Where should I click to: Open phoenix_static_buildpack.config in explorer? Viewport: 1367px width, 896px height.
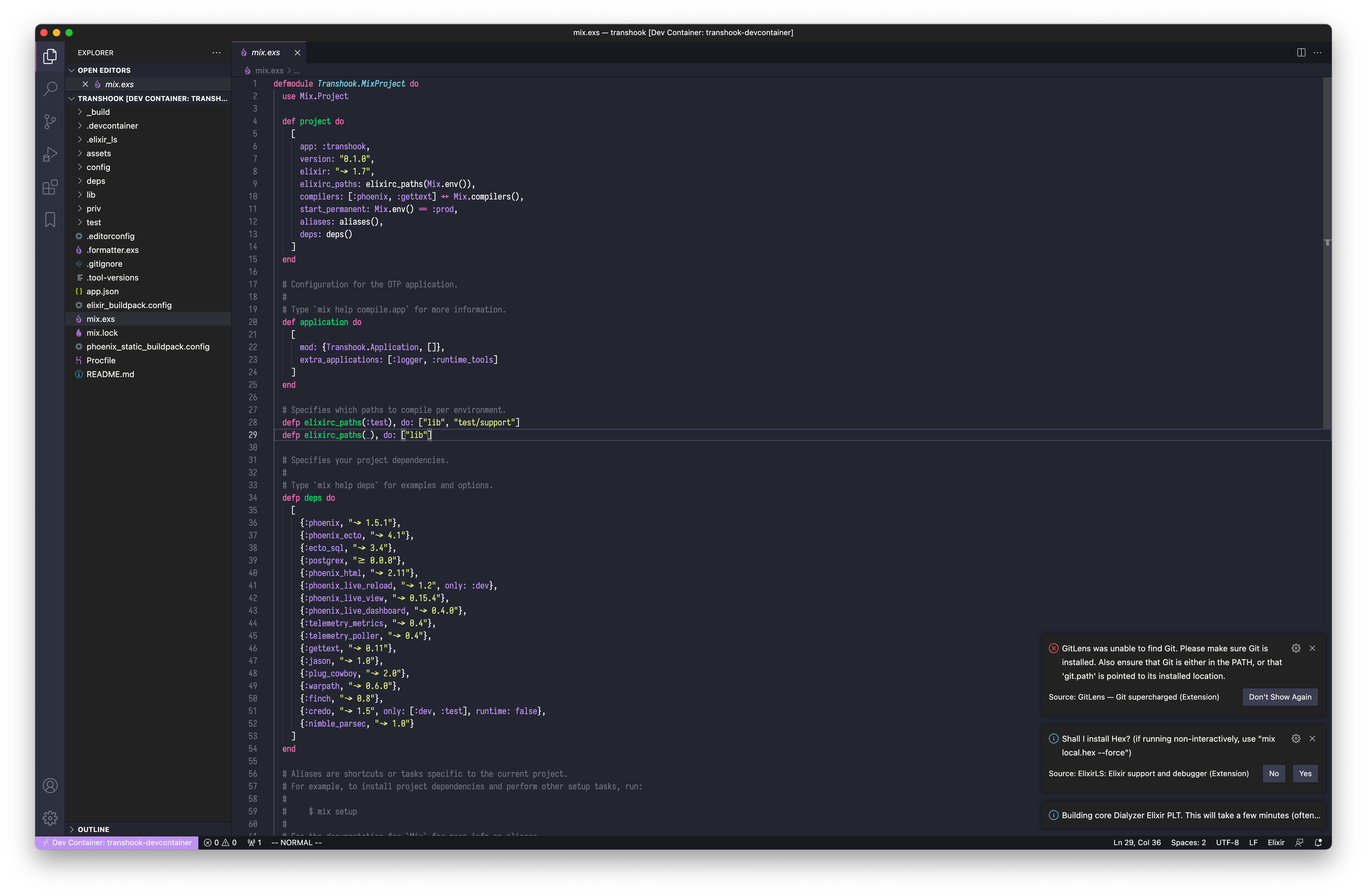(x=148, y=346)
